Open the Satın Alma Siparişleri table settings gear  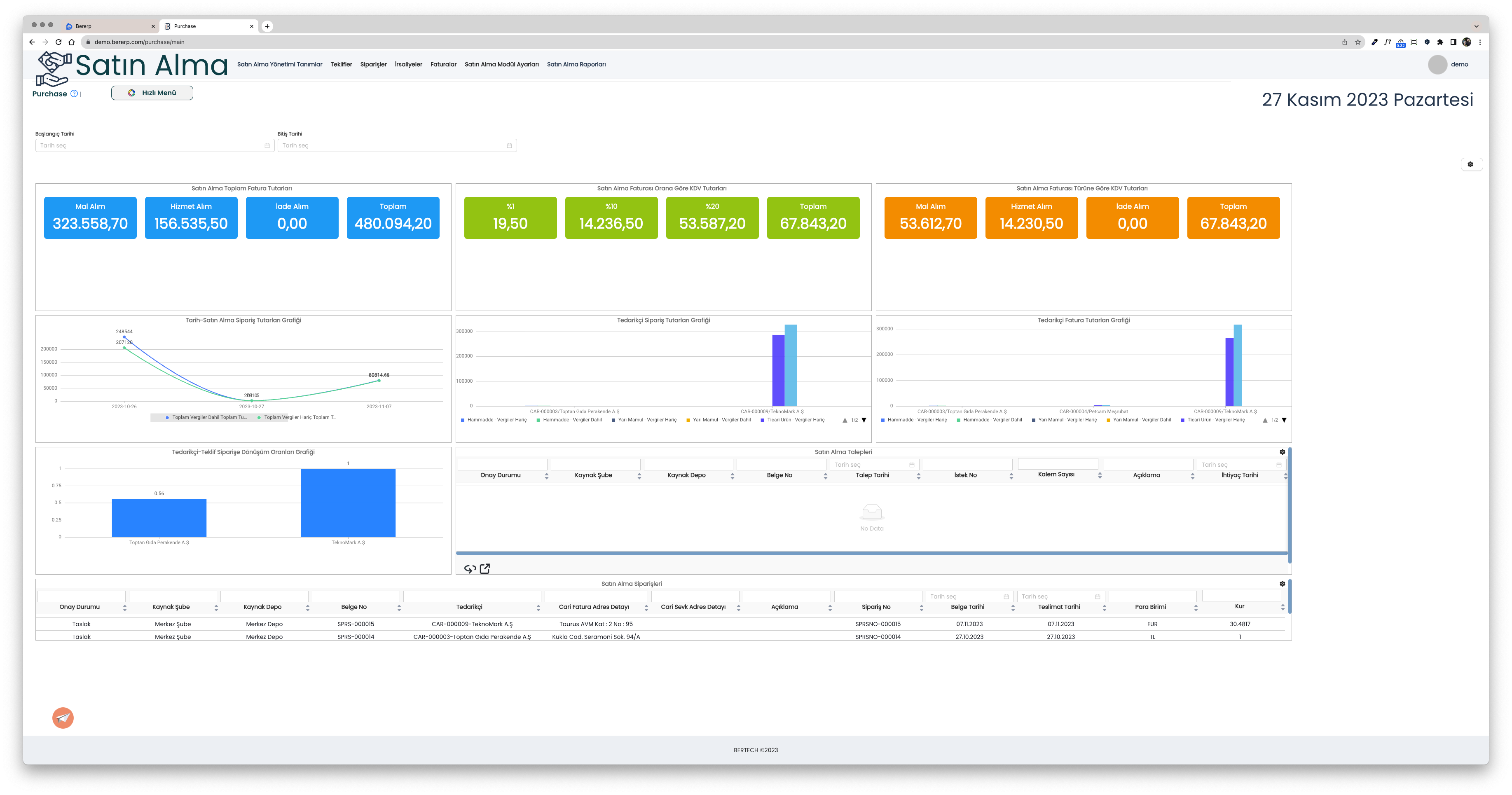[x=1283, y=585]
